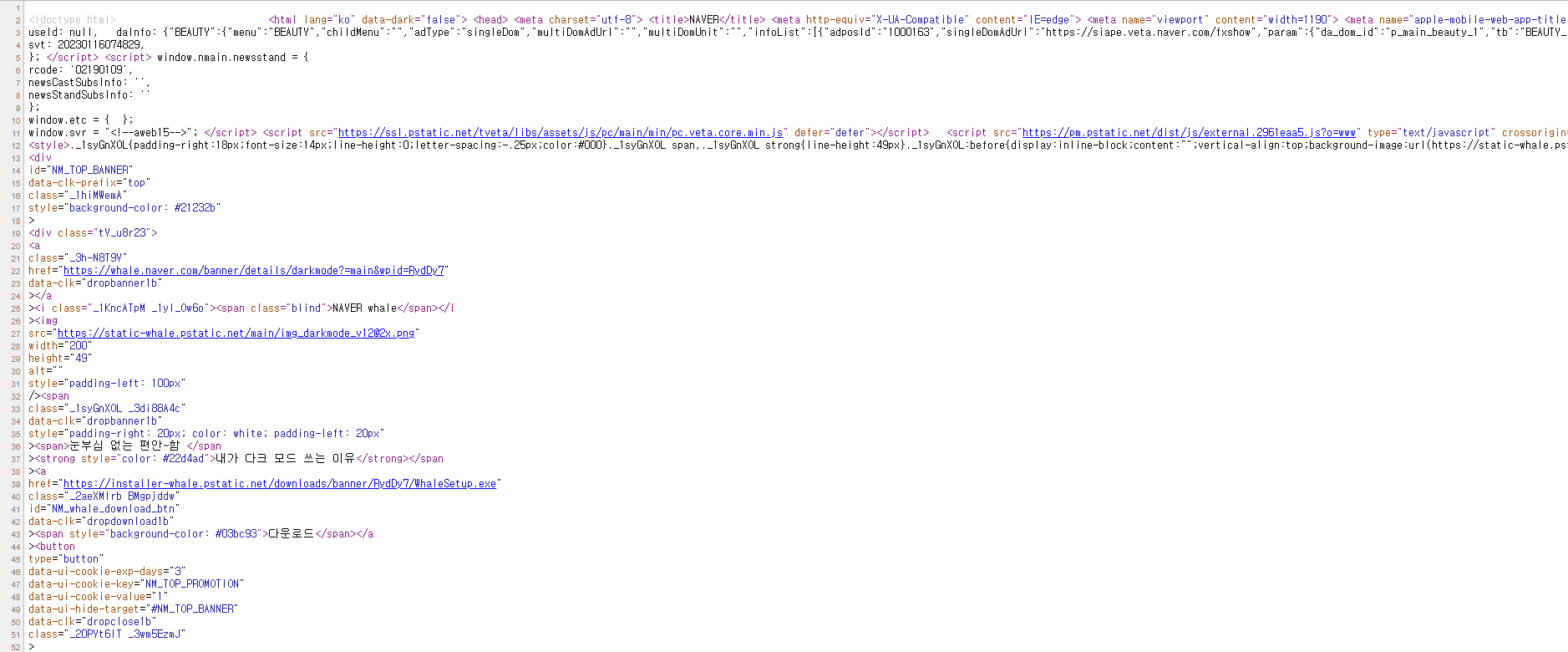Click line number 12 in the gutter
Screen dimensions: 1568x652
(x=17, y=145)
